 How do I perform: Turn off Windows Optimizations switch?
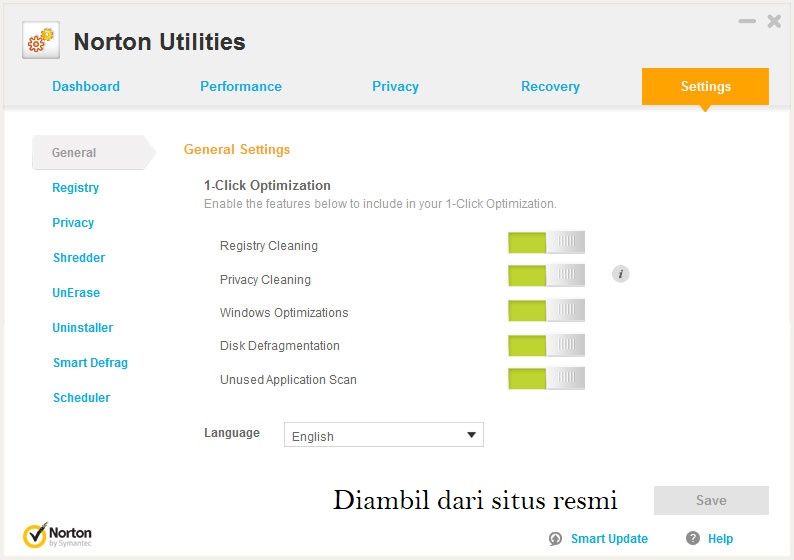(546, 310)
